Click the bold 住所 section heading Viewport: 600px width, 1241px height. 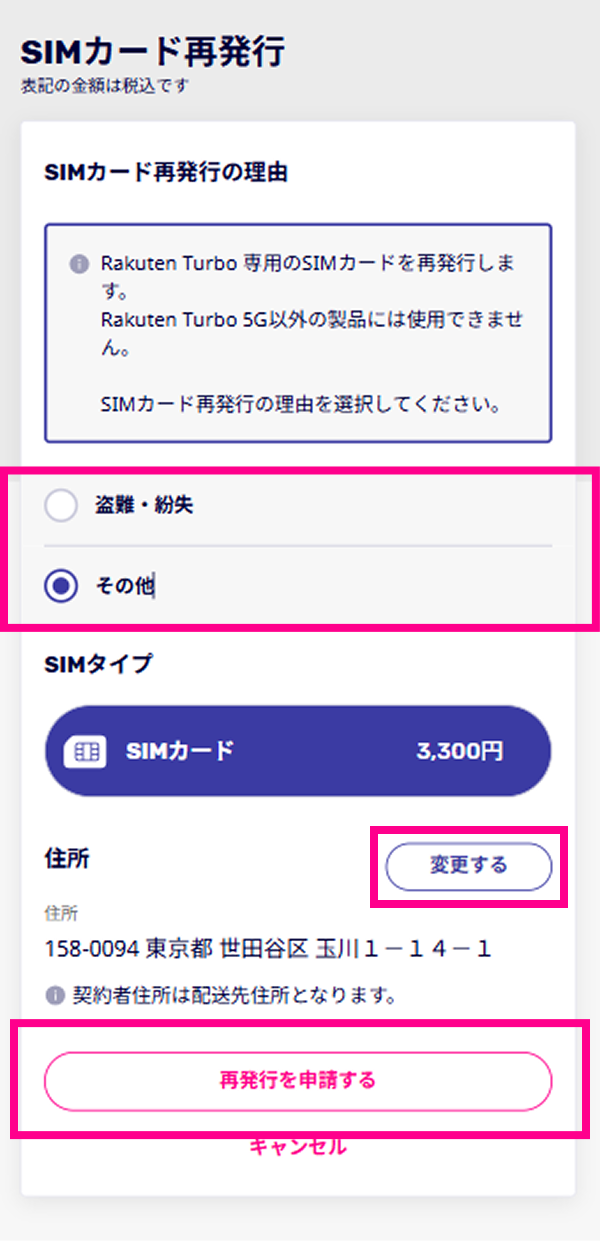67,859
